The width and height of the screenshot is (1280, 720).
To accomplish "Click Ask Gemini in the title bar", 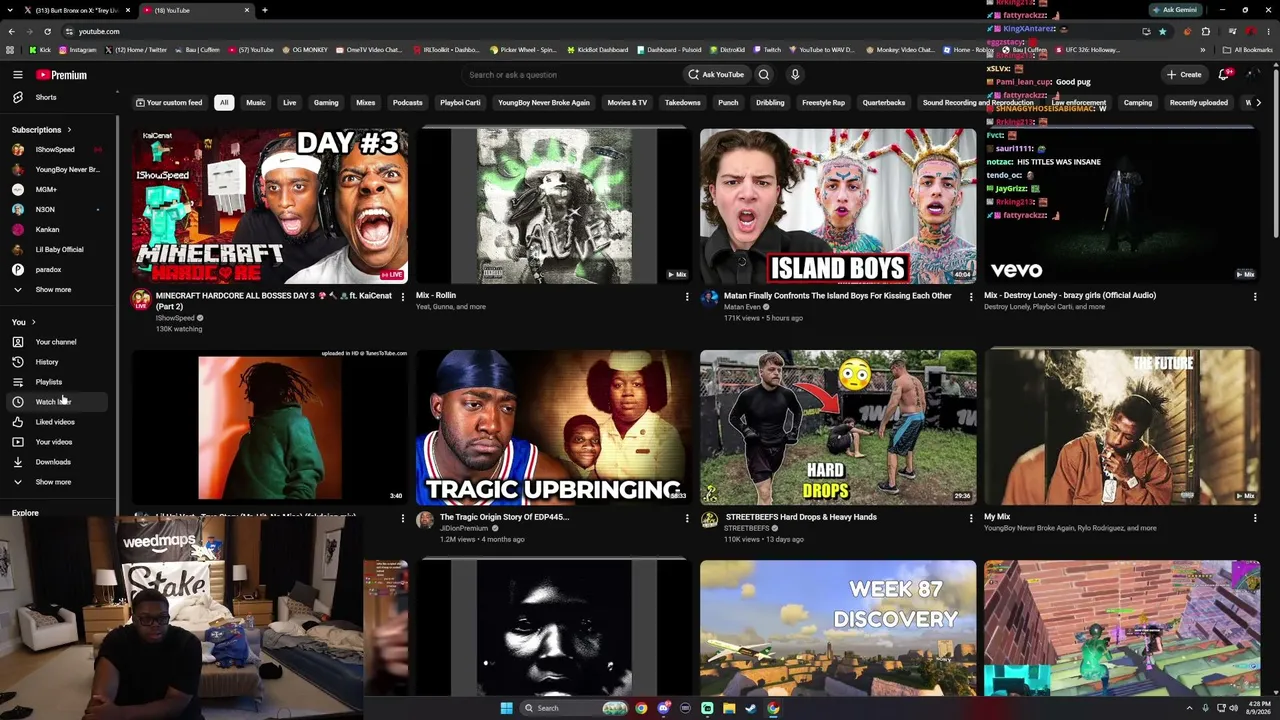I will (1175, 10).
